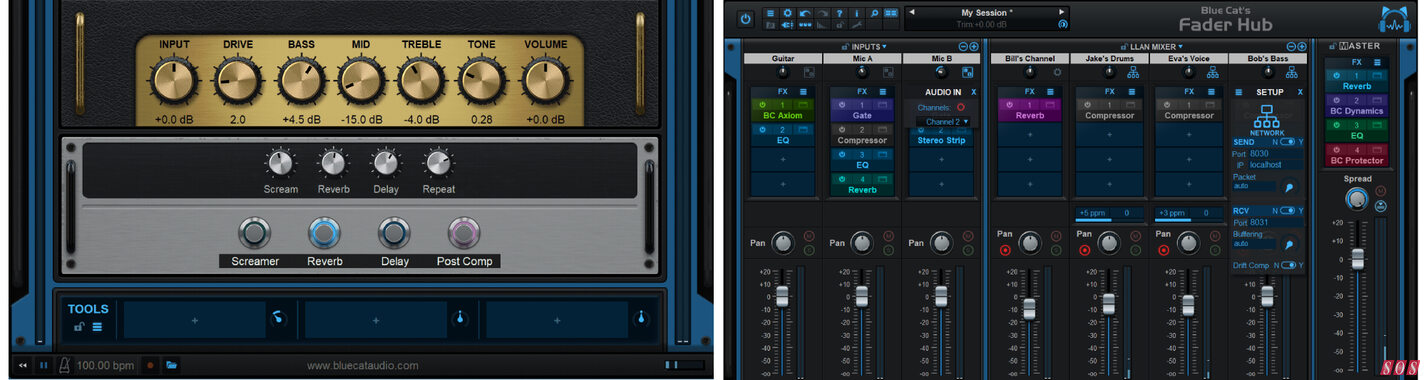Go to previous preset with left arrow

[x=911, y=12]
